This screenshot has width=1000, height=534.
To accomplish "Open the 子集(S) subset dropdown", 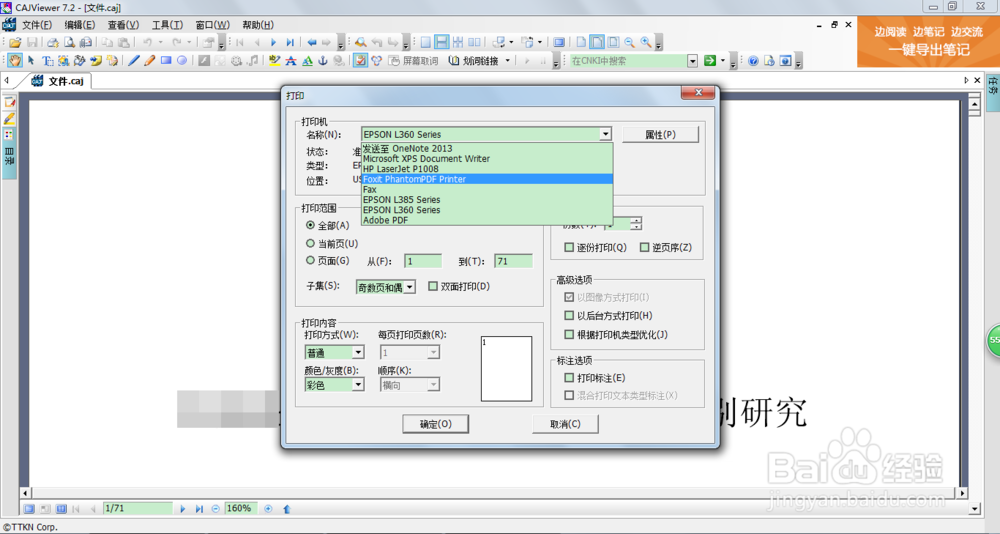I will 409,287.
